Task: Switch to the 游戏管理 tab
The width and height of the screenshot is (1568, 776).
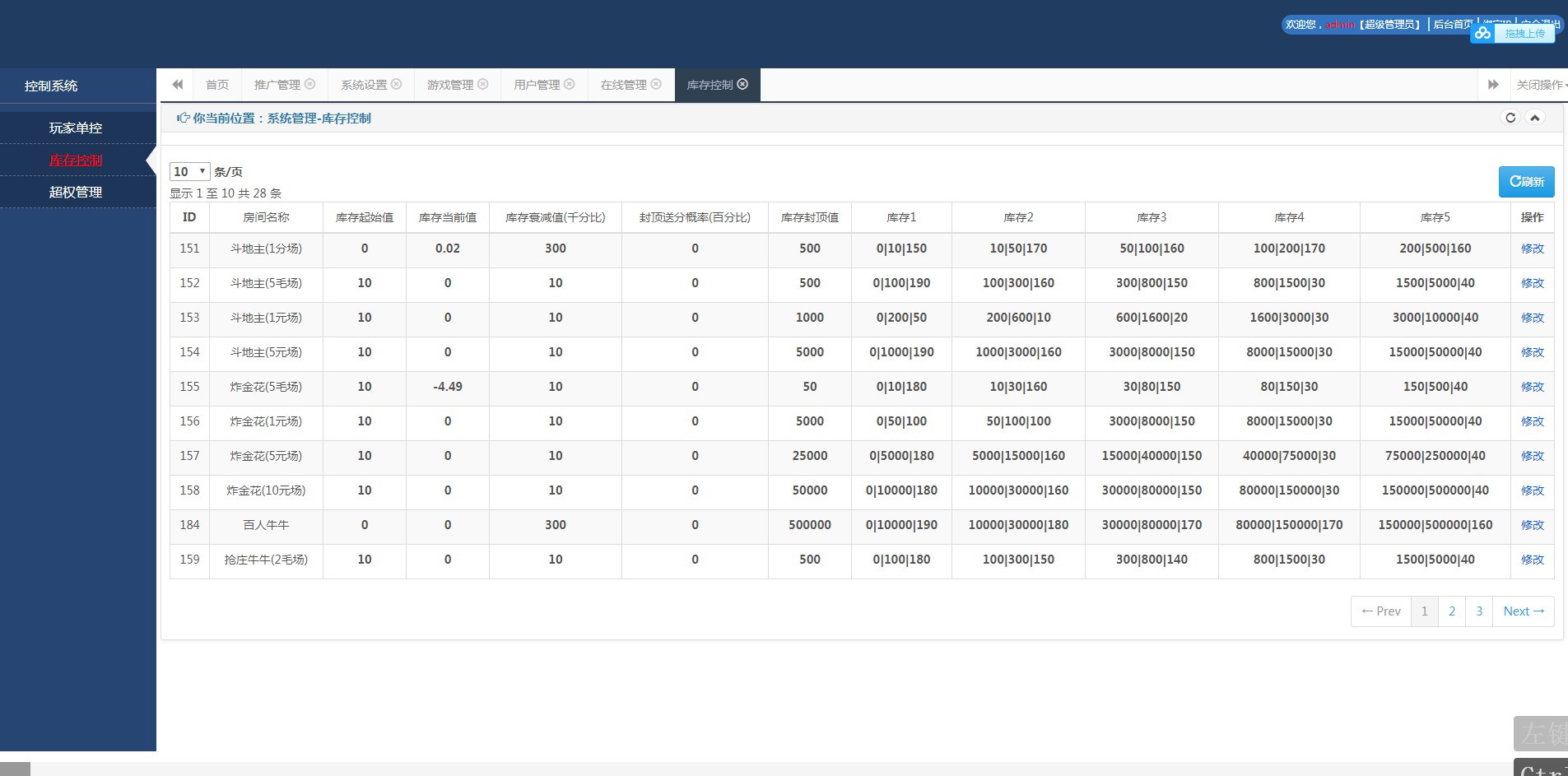Action: click(x=449, y=85)
